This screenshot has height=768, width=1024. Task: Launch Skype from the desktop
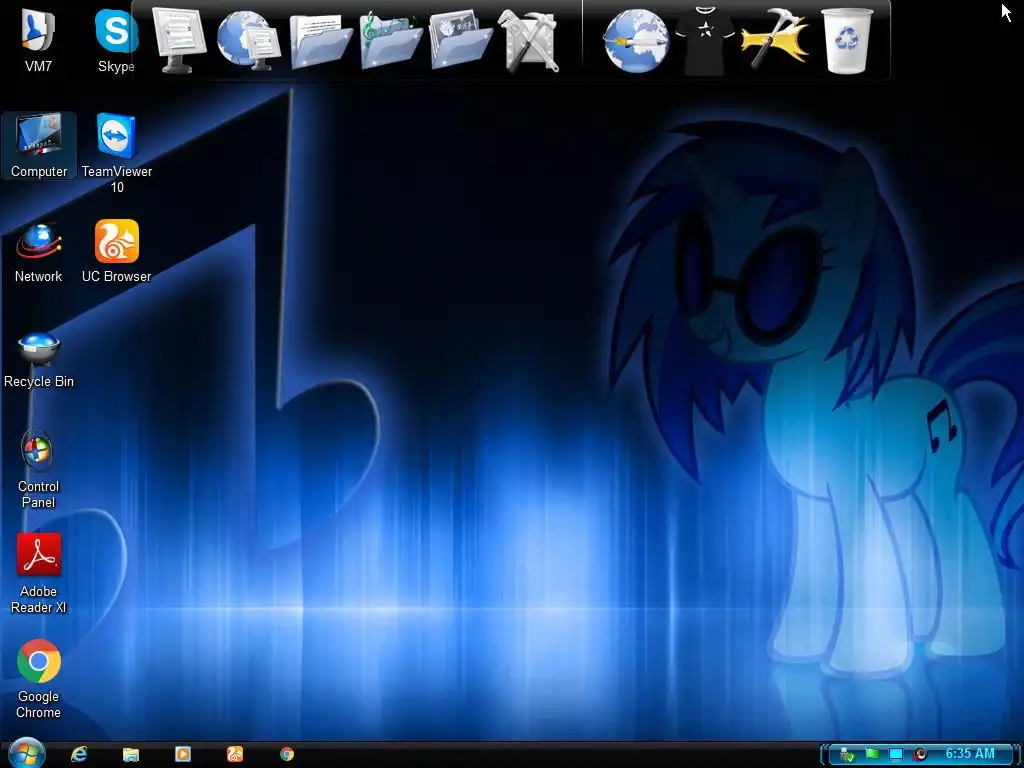pos(116,39)
